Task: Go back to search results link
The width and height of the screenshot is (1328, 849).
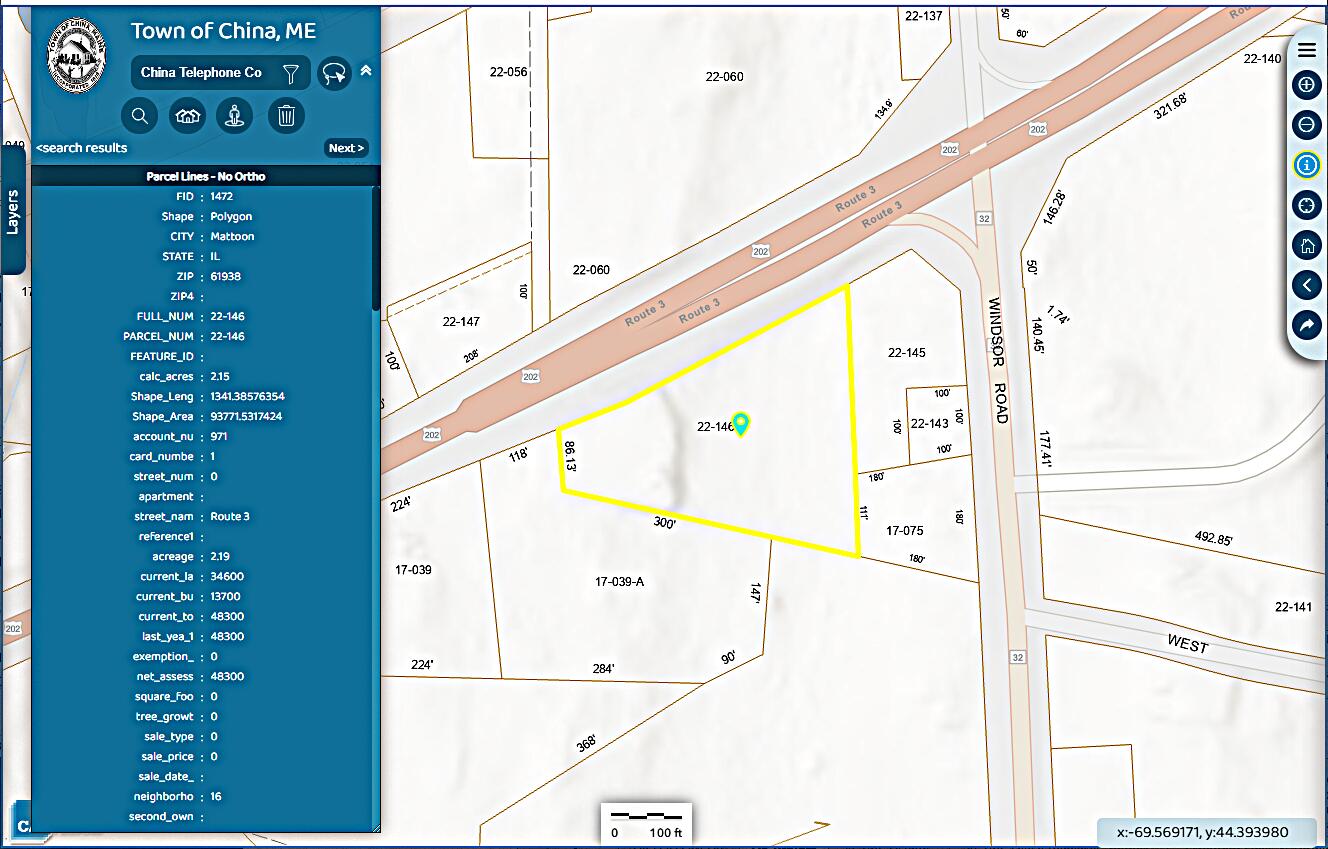Action: tap(82, 148)
